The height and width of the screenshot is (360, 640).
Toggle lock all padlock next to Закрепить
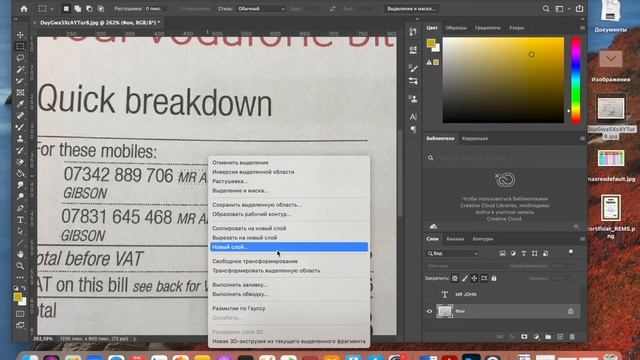pyautogui.click(x=494, y=278)
